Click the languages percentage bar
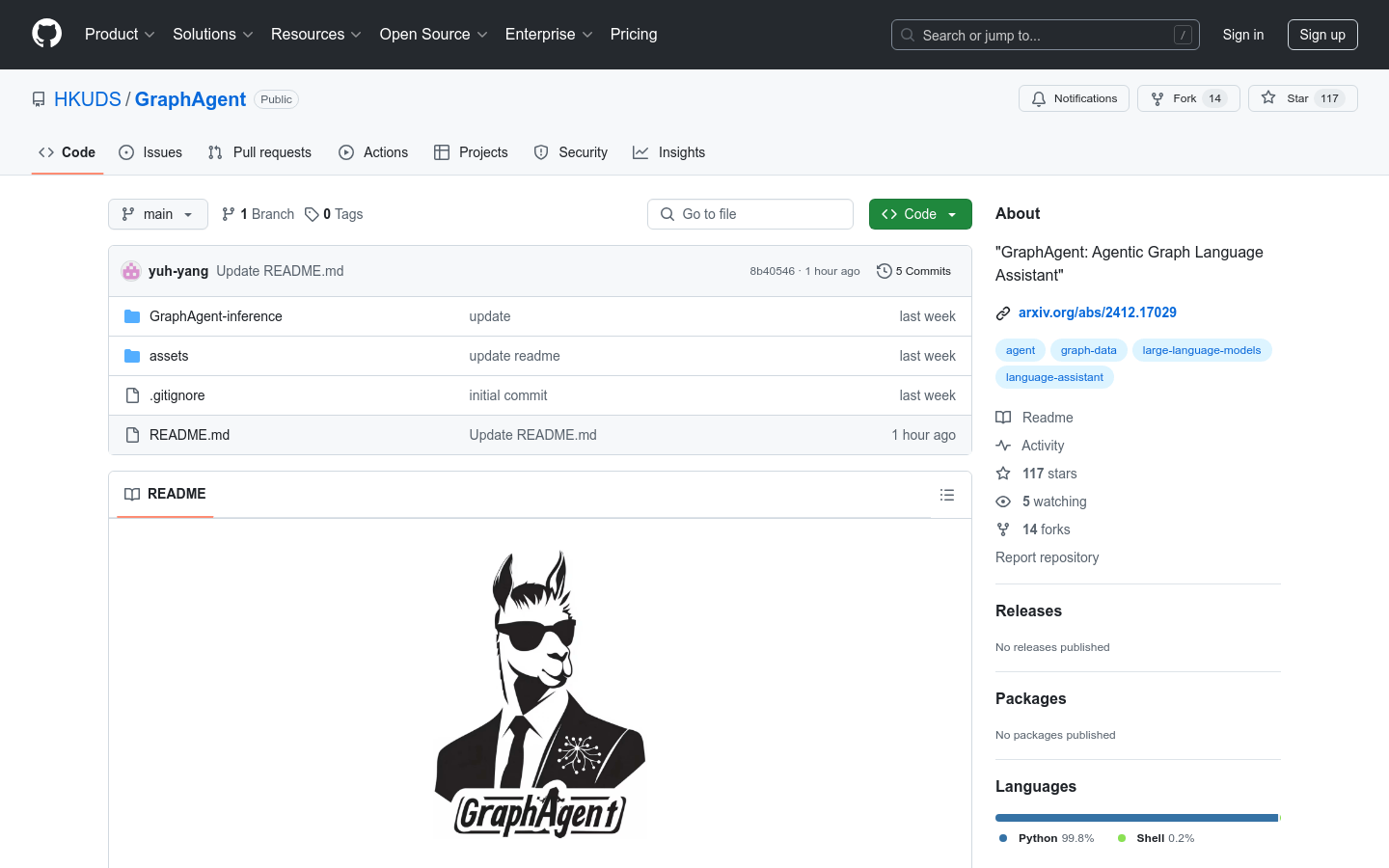This screenshot has height=868, width=1389. tap(1136, 818)
